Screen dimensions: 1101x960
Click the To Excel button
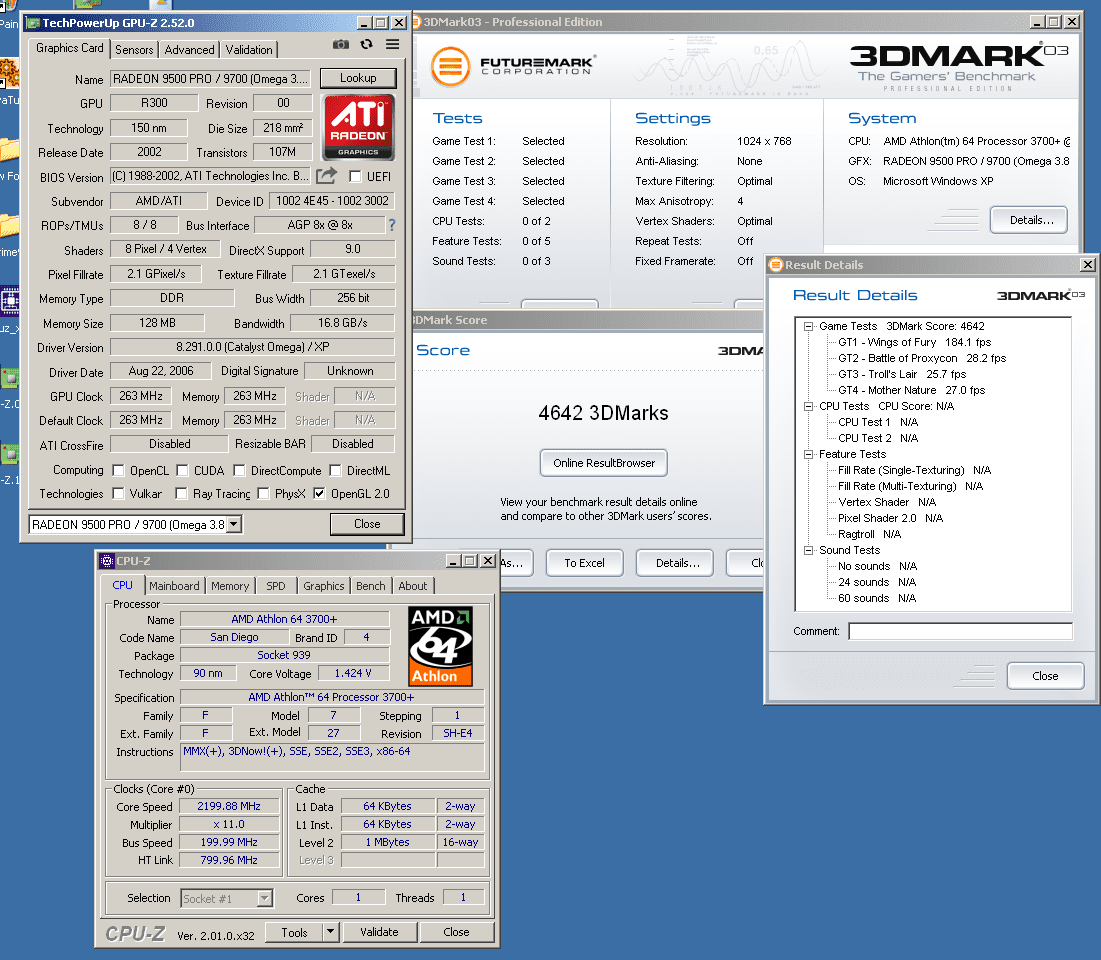coord(584,563)
